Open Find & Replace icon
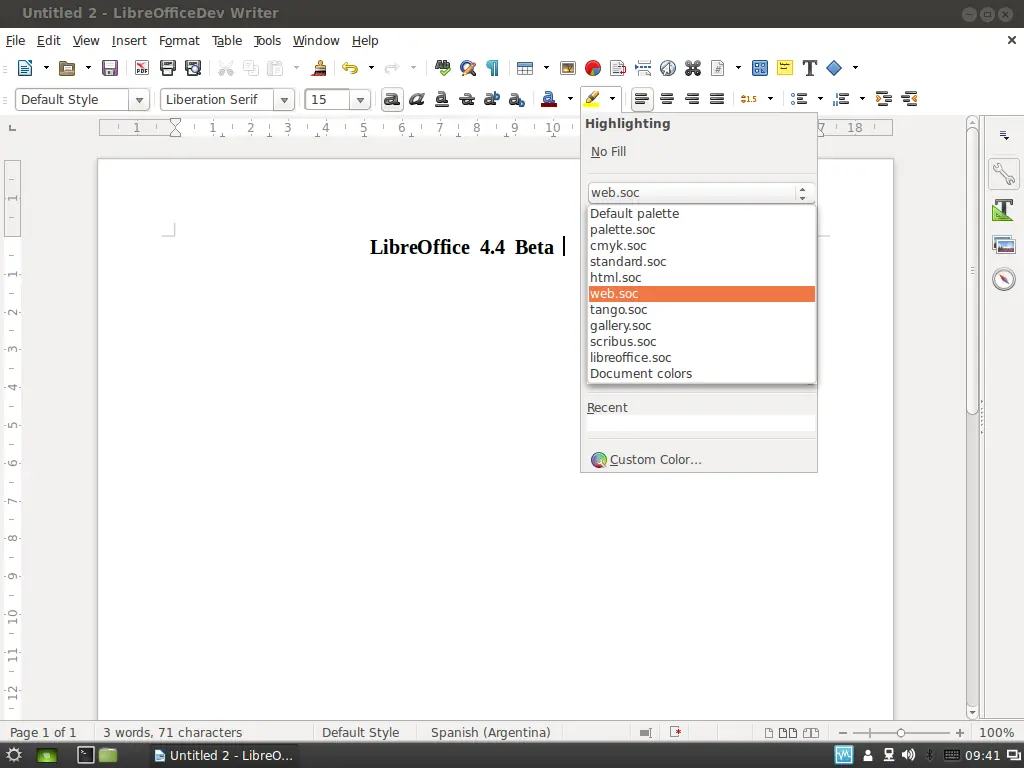The height and width of the screenshot is (768, 1024). coord(468,68)
